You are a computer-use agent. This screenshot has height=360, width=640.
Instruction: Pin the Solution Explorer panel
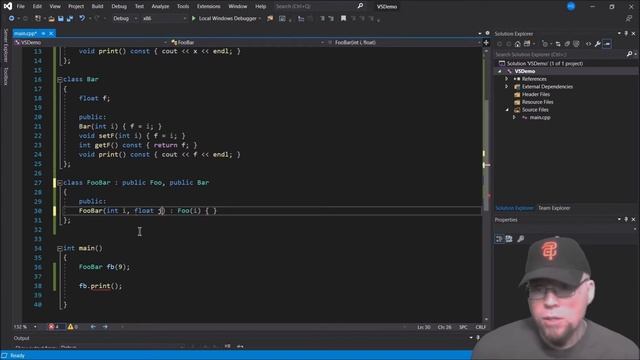(626, 33)
